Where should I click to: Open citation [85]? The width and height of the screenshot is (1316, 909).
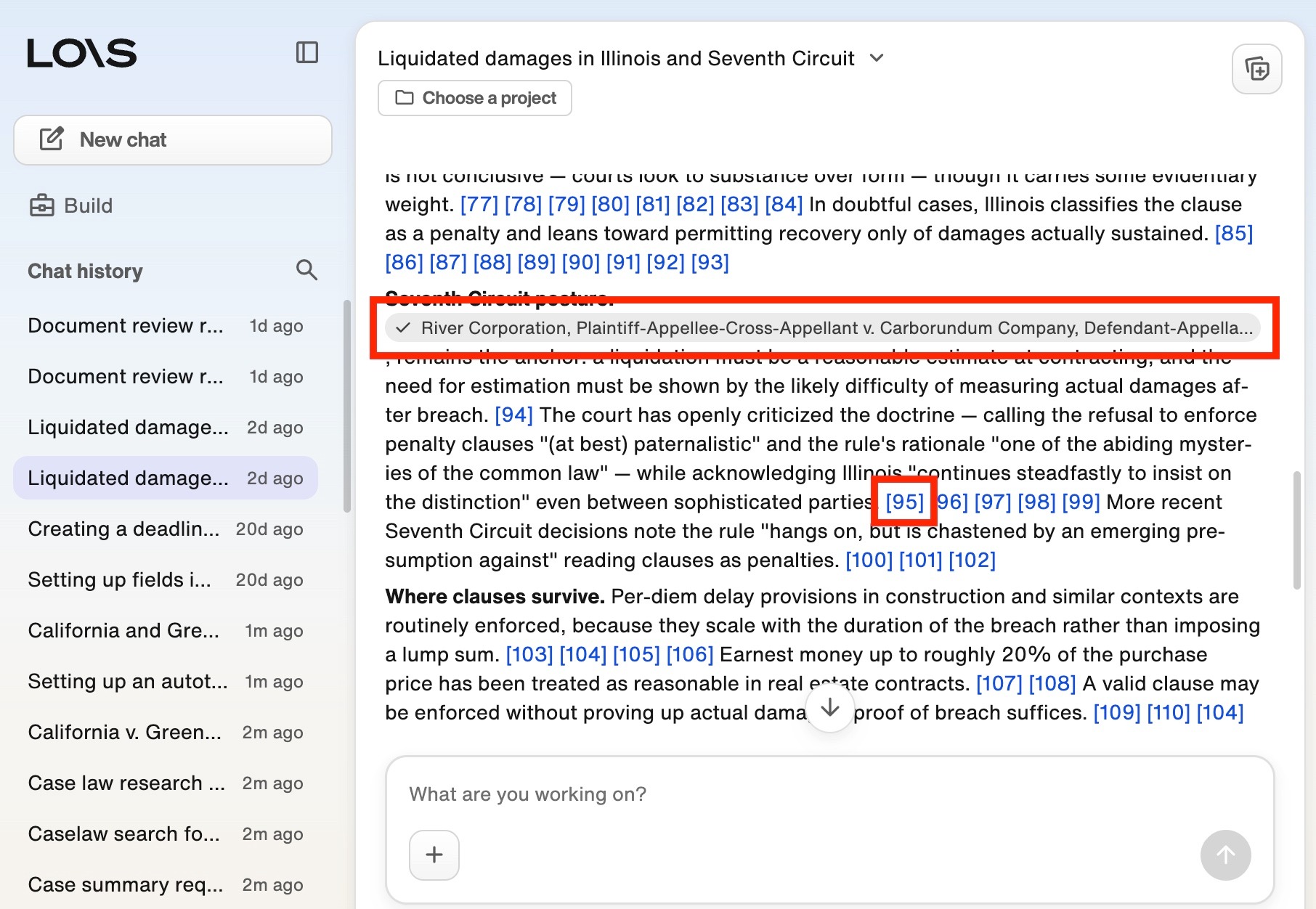click(1234, 234)
